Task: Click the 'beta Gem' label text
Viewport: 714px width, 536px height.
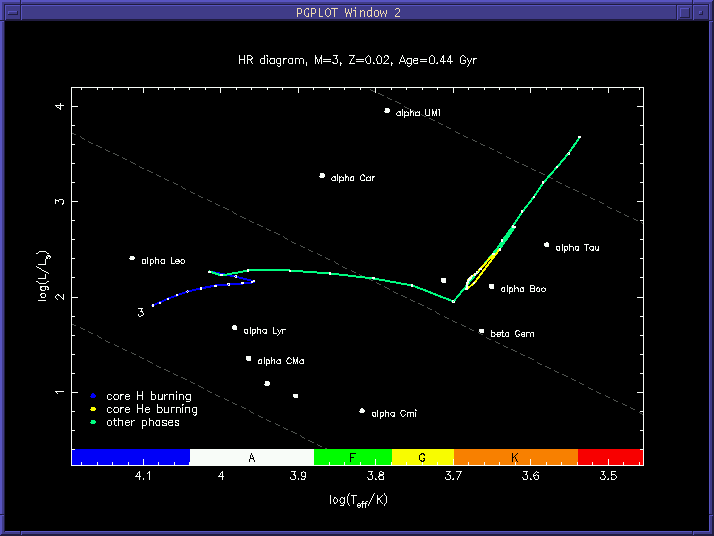Action: click(512, 334)
